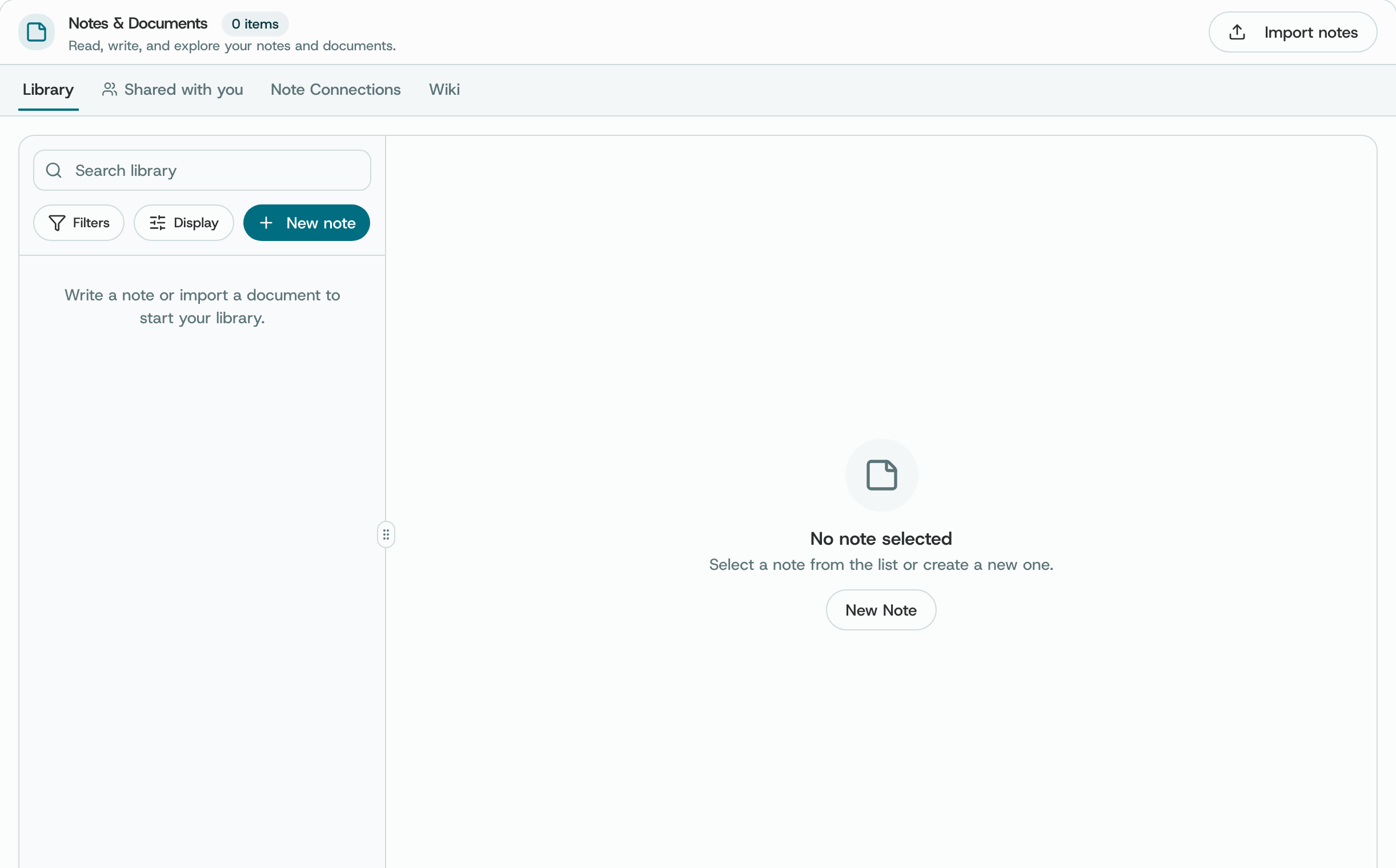This screenshot has width=1396, height=868.
Task: Open the Display settings menu
Action: (184, 223)
